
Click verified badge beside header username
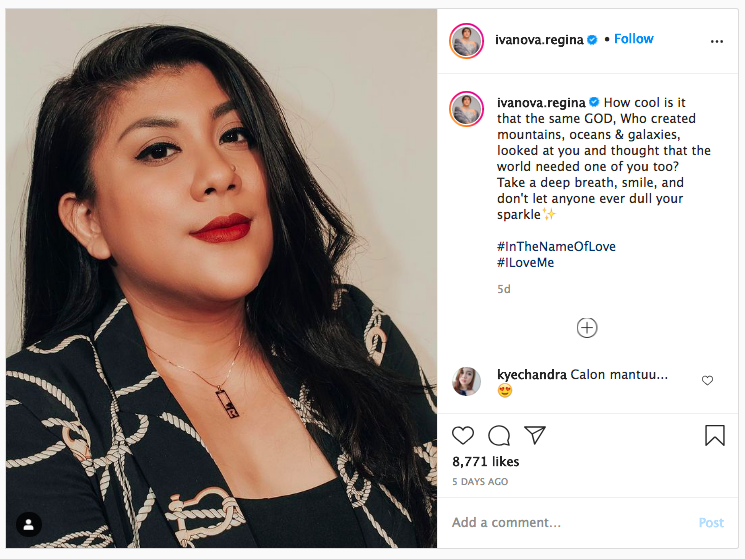(592, 40)
